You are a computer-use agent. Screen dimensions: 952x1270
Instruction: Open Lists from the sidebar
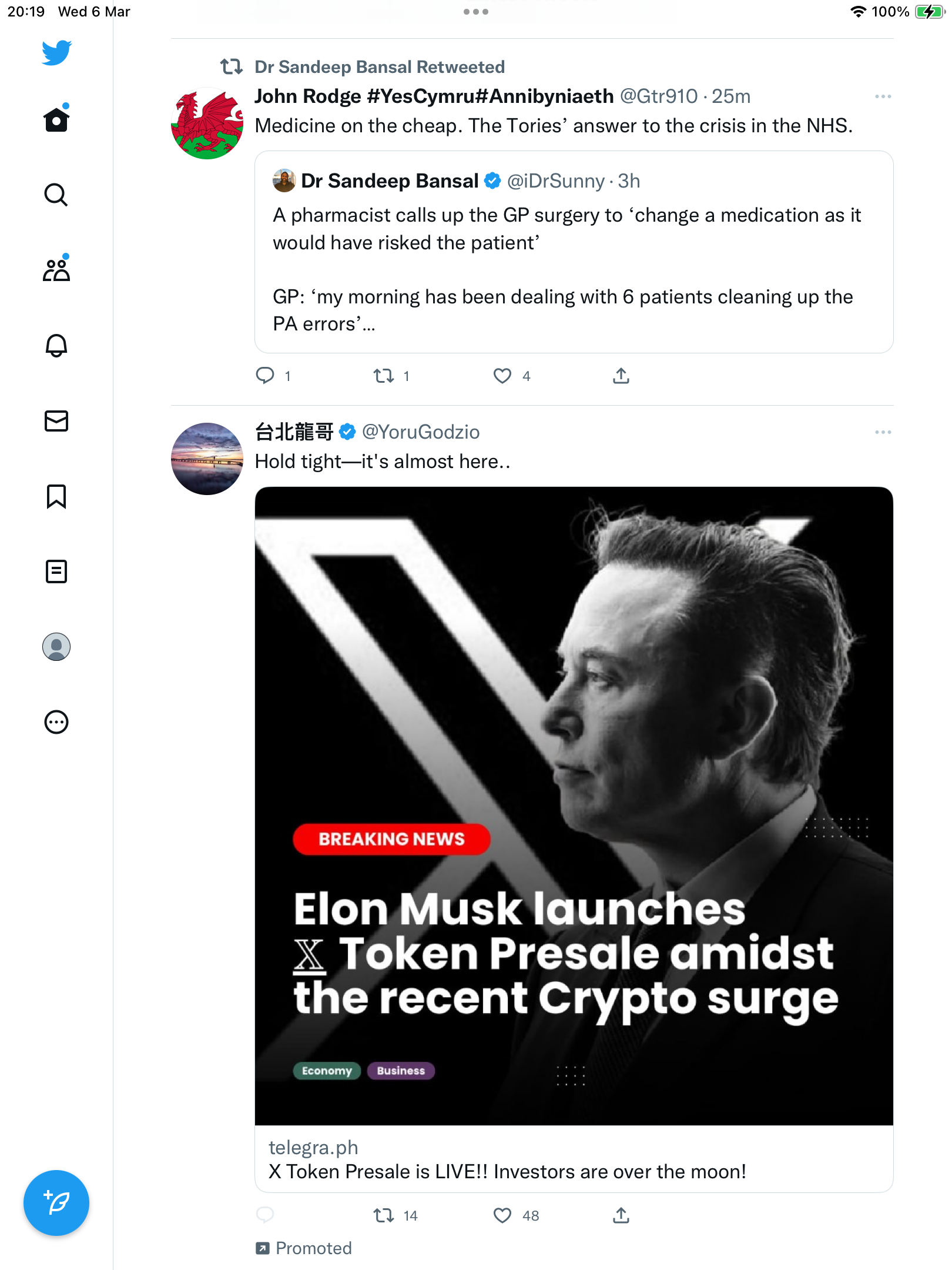(x=56, y=571)
